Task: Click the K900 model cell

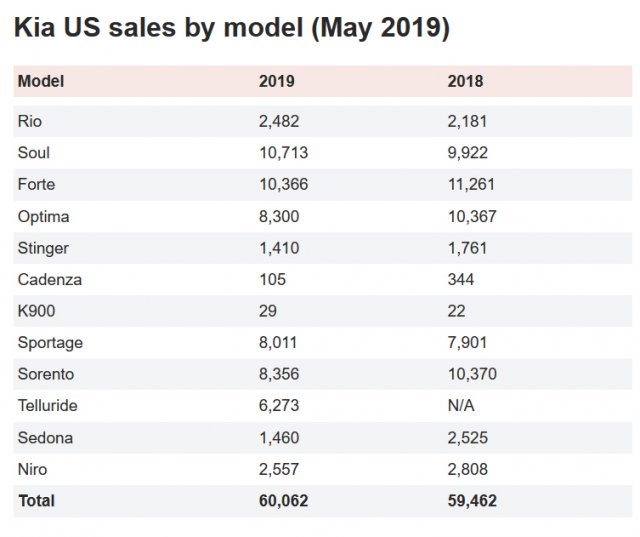Action: [x=37, y=311]
